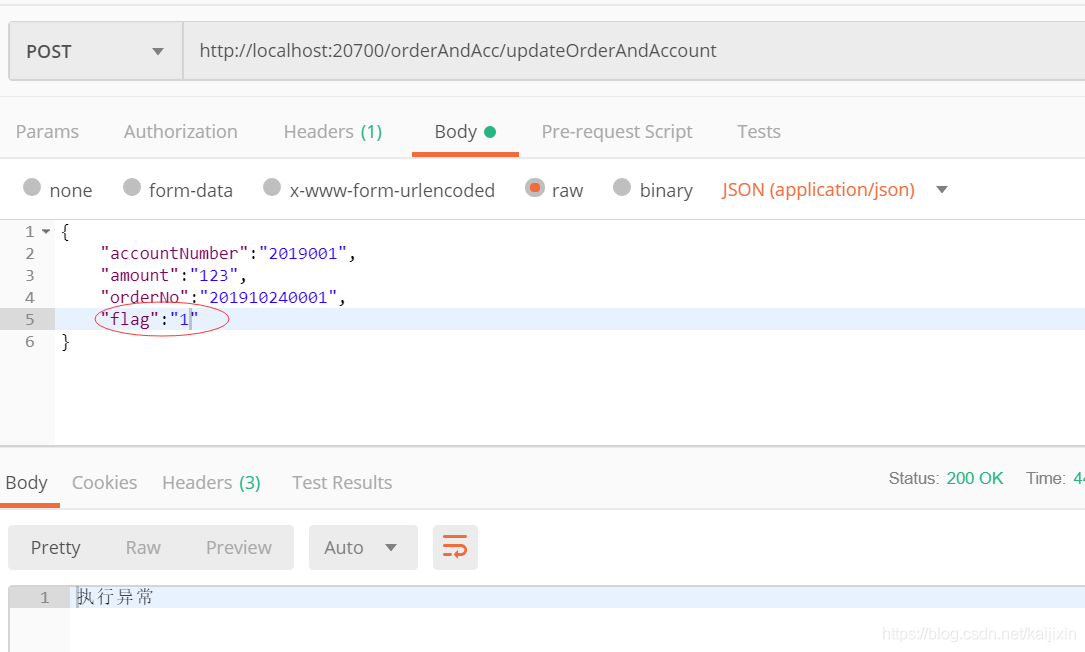Click the "accountNumber" line in editor
1085x652 pixels.
pos(228,253)
